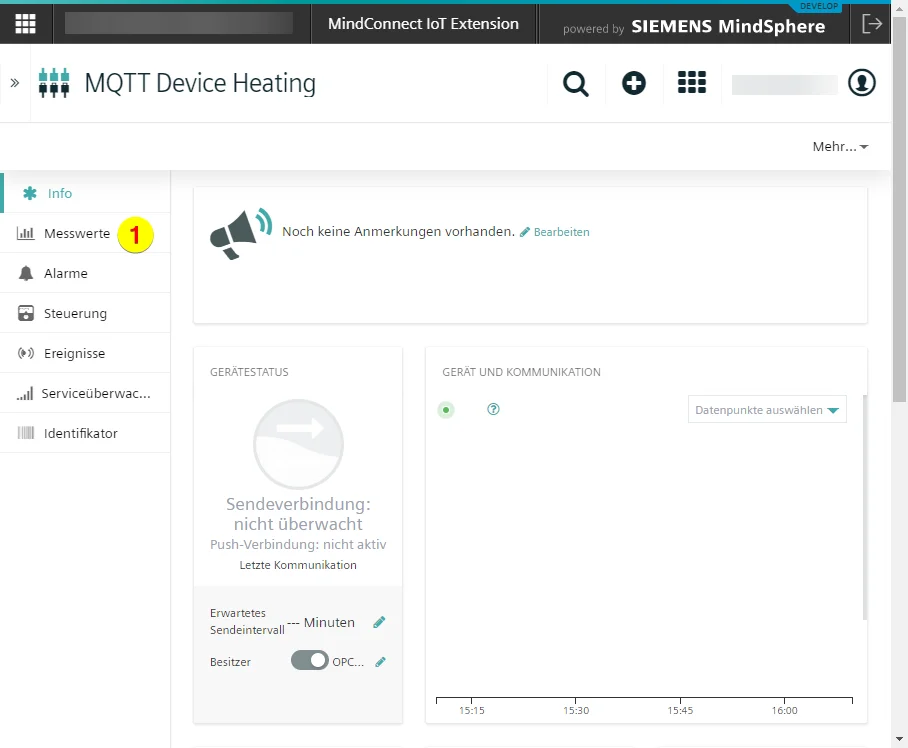Open the Alarme tab
This screenshot has height=748, width=908.
pyautogui.click(x=86, y=273)
